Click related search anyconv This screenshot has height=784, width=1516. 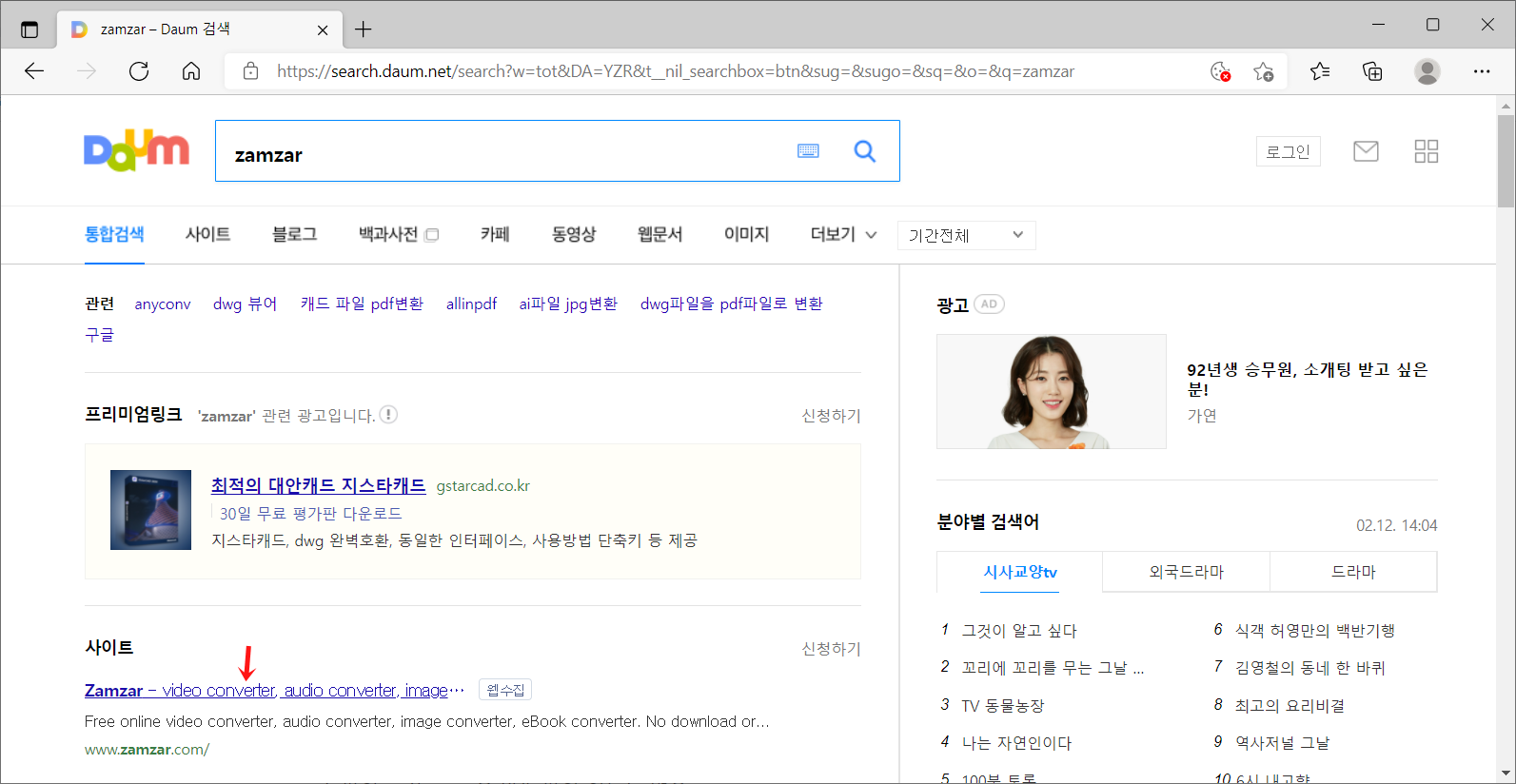point(163,304)
